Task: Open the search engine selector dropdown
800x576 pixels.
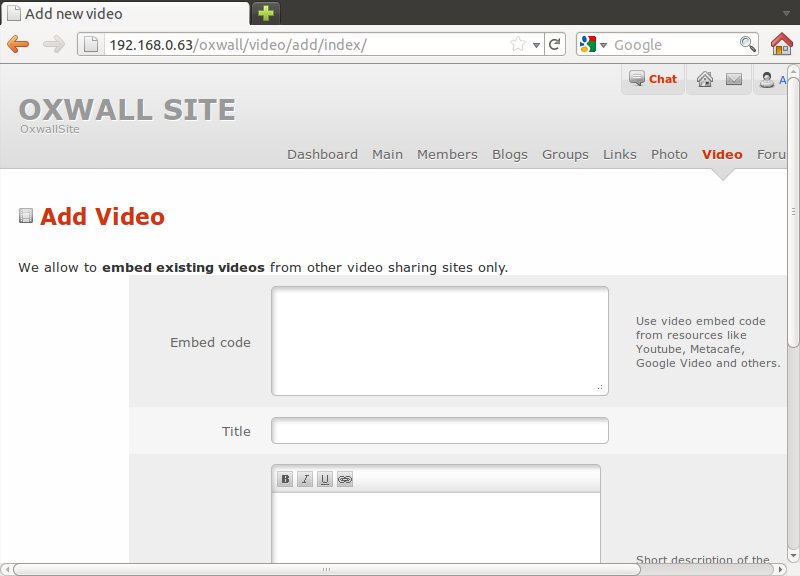Action: coord(604,45)
